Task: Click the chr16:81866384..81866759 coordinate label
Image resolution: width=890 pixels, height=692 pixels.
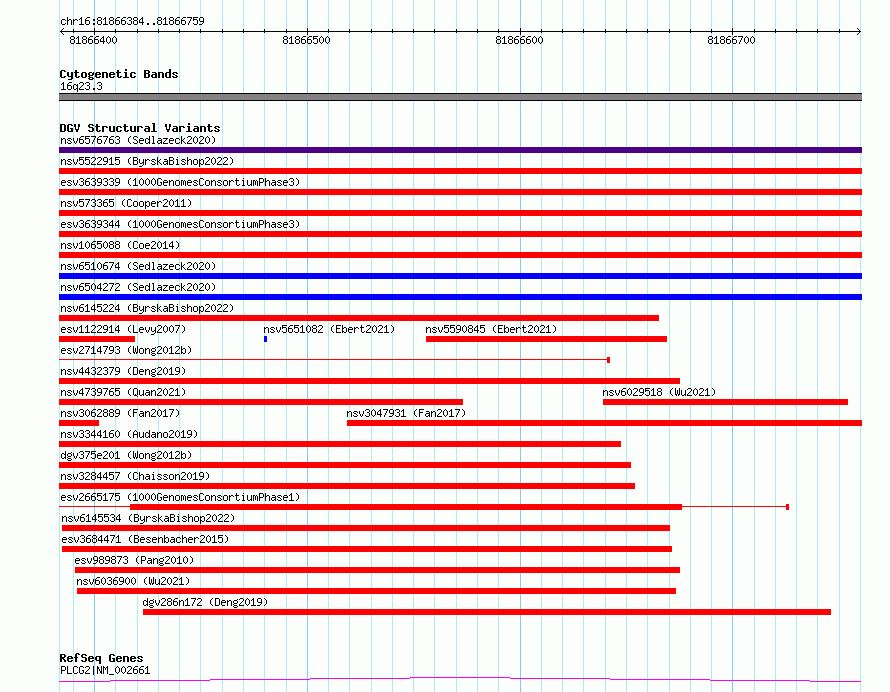Action: (x=132, y=21)
